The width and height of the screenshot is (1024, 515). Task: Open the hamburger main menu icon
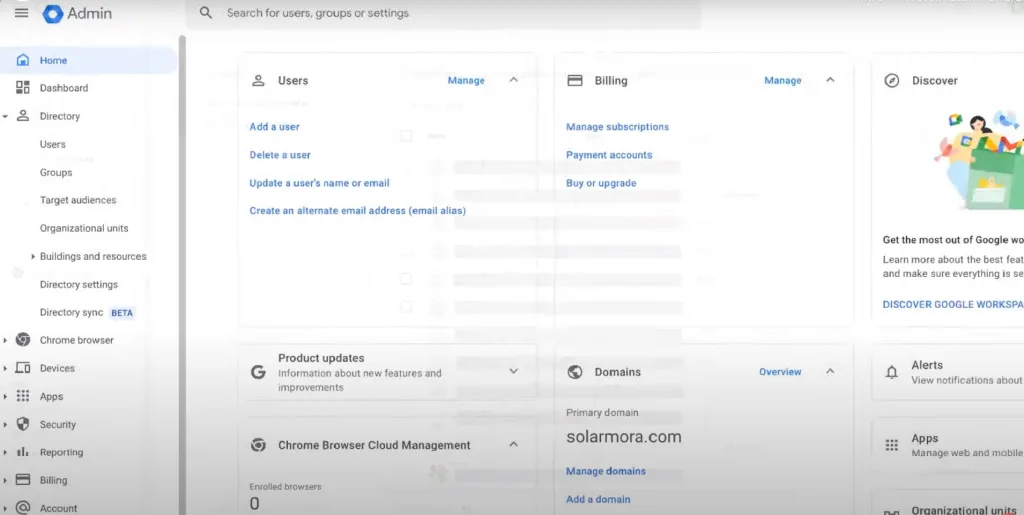(21, 13)
